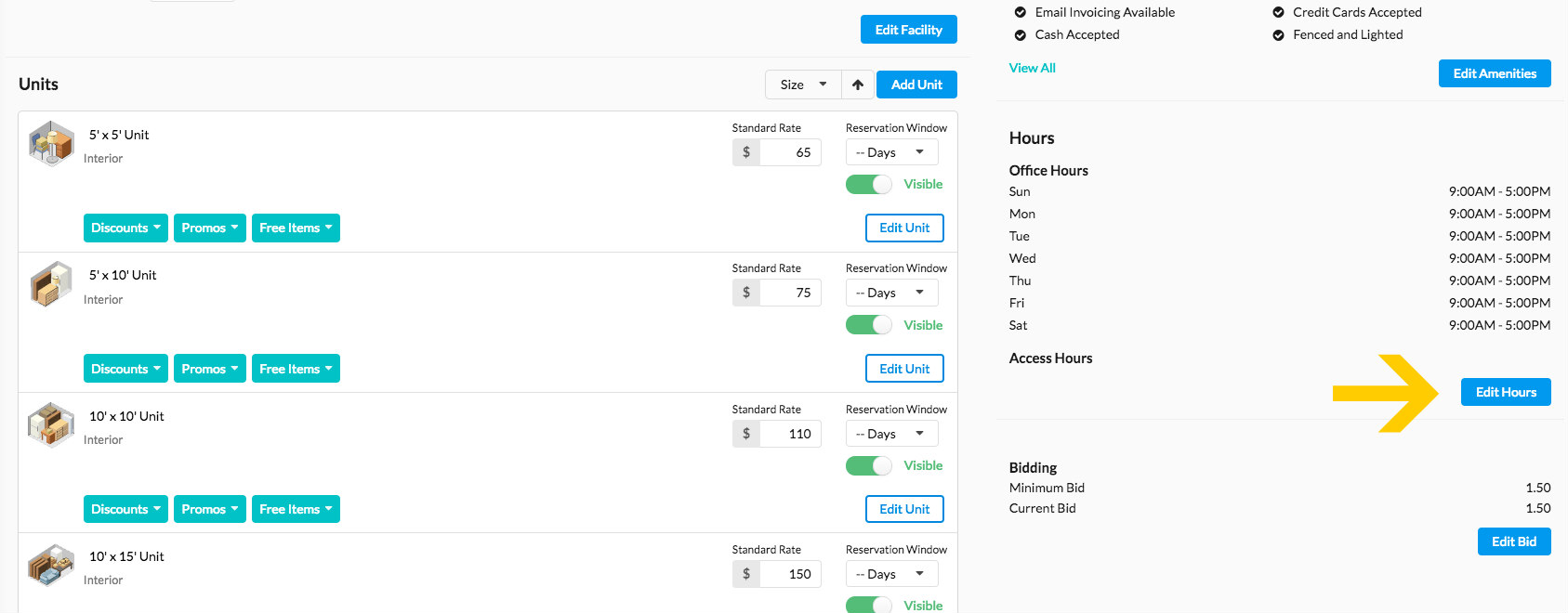The height and width of the screenshot is (613, 1568).
Task: Open Reservation Window dropdown for 10' x 10' Unit
Action: [891, 434]
